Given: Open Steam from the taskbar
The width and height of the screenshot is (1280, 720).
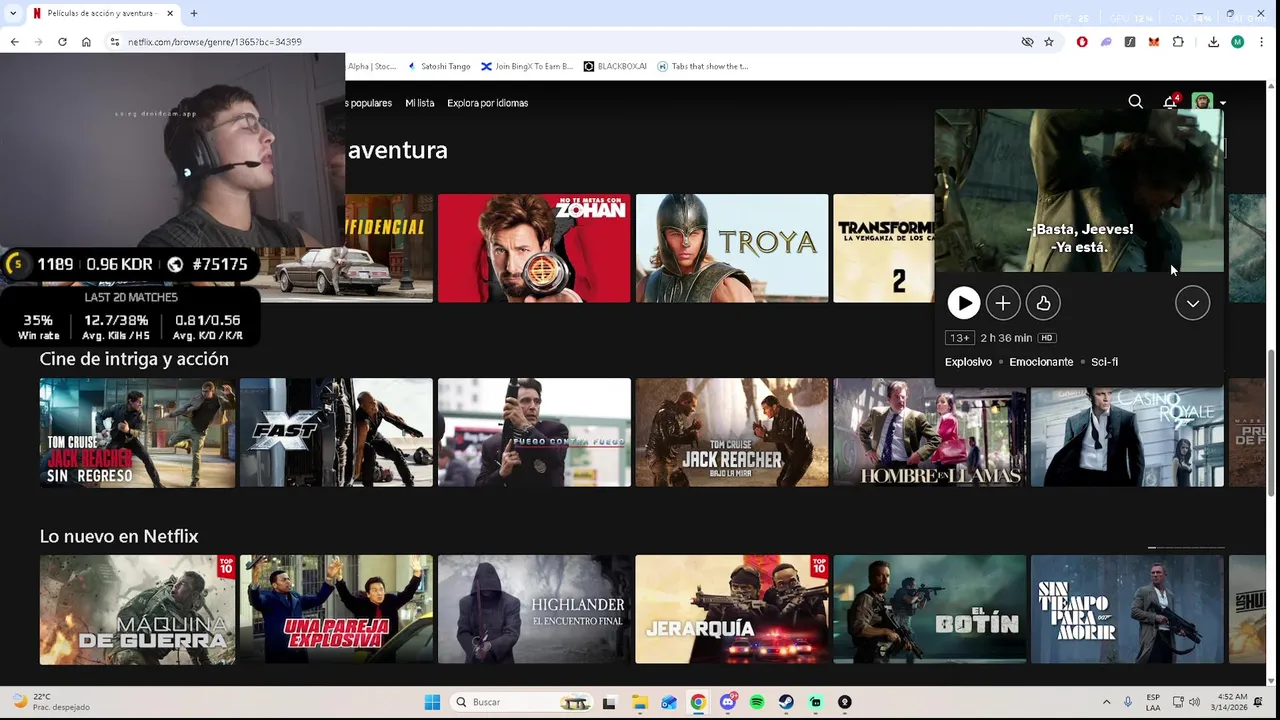Looking at the screenshot, I should 786,702.
